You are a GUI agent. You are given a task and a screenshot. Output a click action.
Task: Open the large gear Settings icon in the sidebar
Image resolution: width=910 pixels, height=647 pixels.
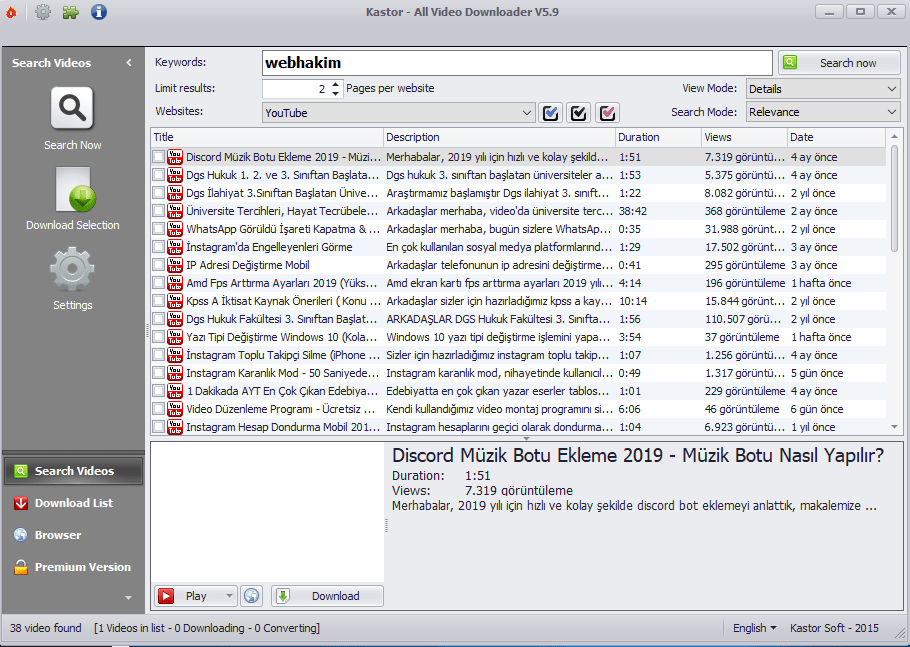72,269
